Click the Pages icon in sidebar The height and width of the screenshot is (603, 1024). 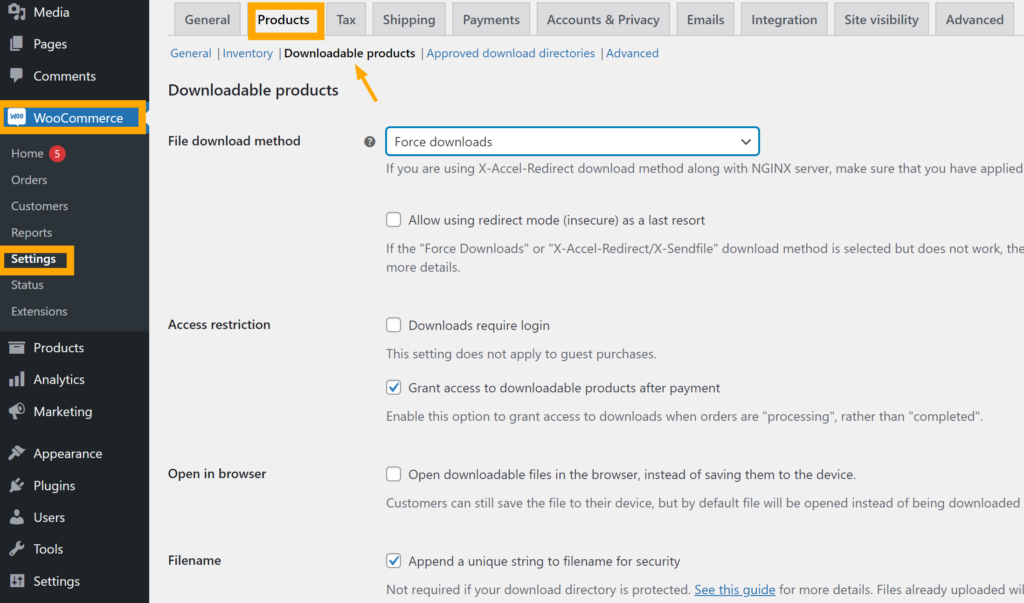pos(16,44)
